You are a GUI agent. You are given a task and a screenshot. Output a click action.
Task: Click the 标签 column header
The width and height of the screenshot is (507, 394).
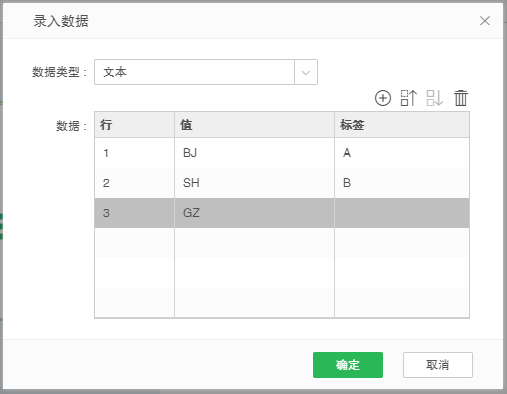[402, 125]
